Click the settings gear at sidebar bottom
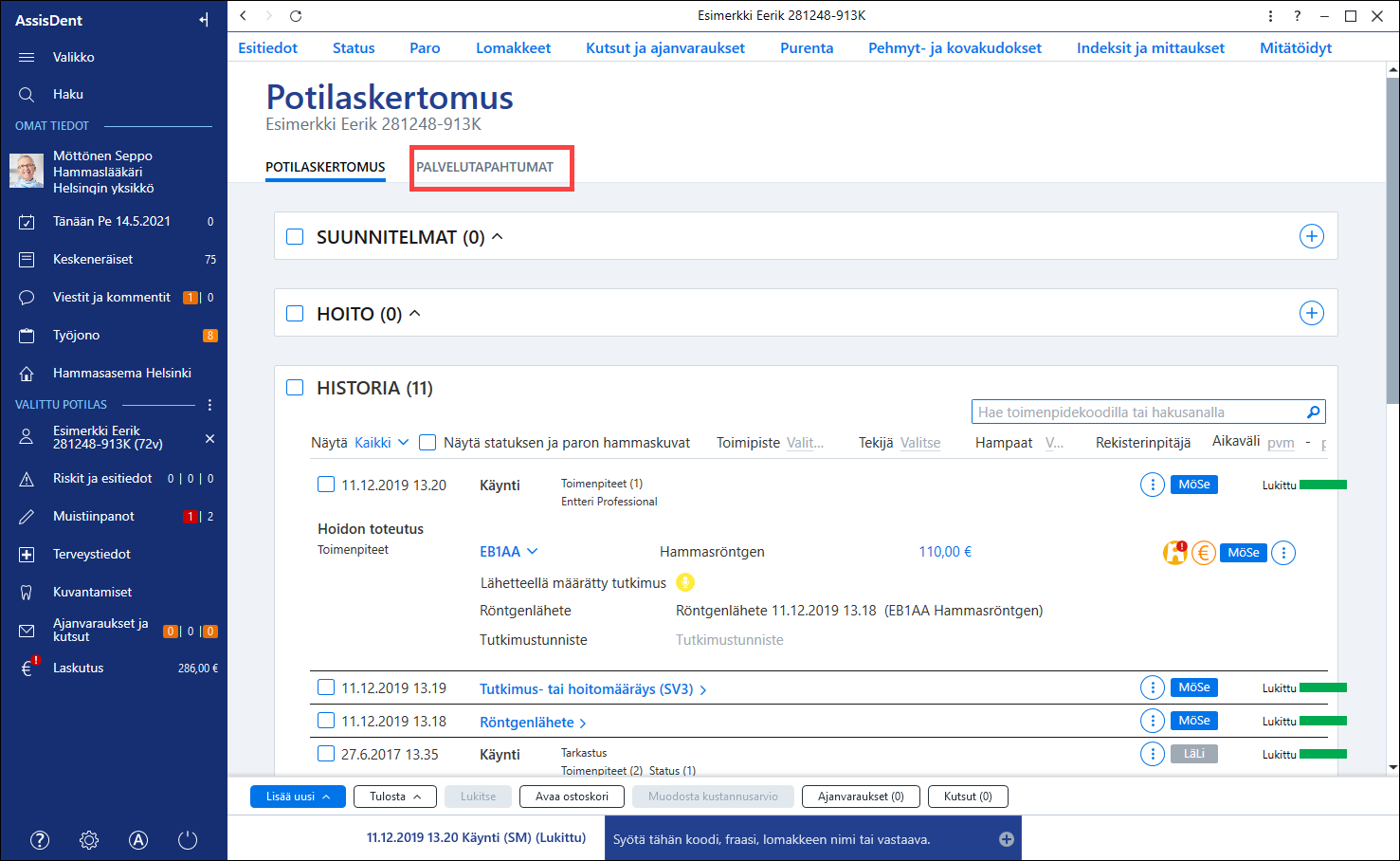The height and width of the screenshot is (861, 1400). (x=89, y=840)
